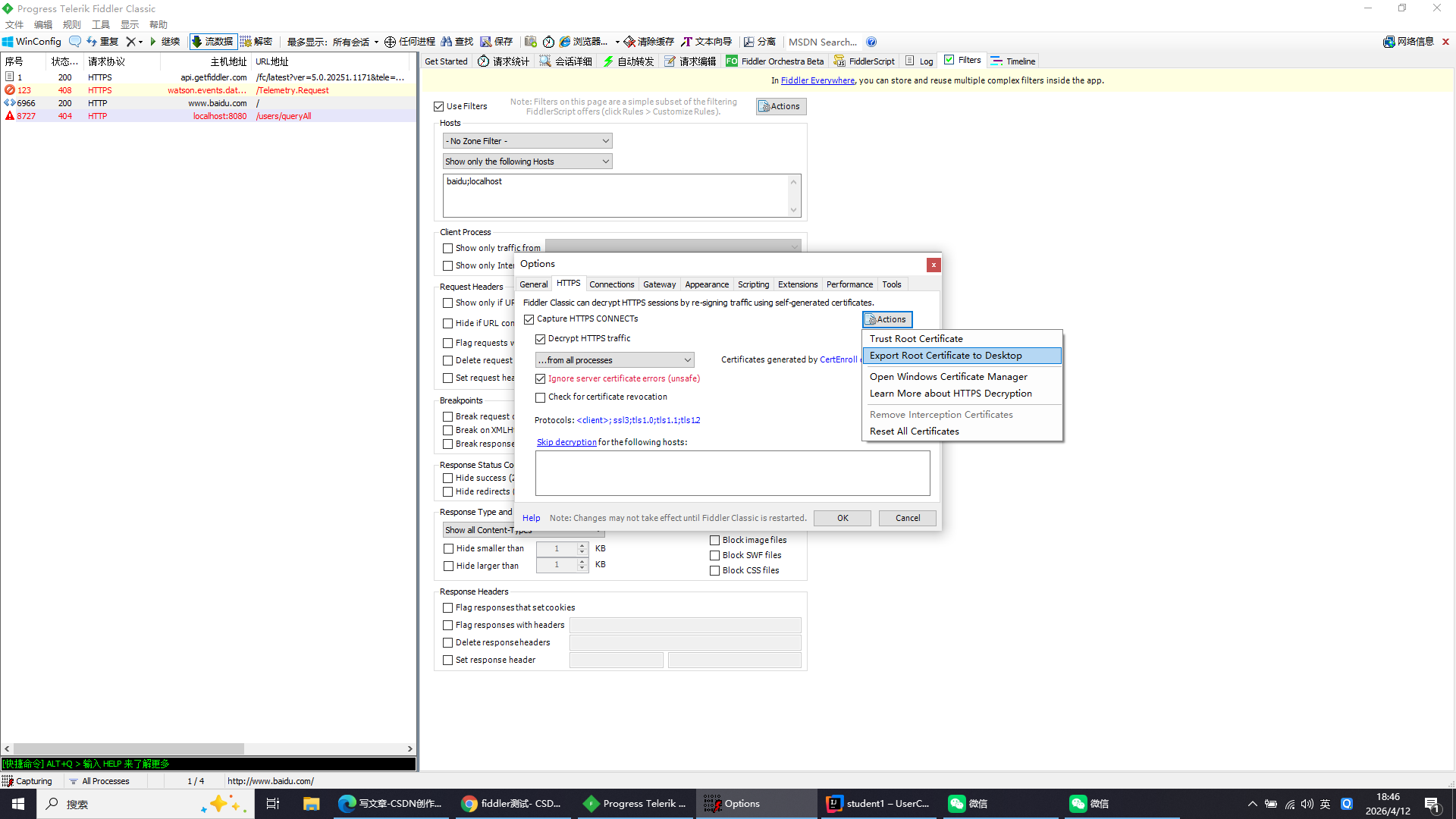Click the OK button in Options

click(x=843, y=518)
